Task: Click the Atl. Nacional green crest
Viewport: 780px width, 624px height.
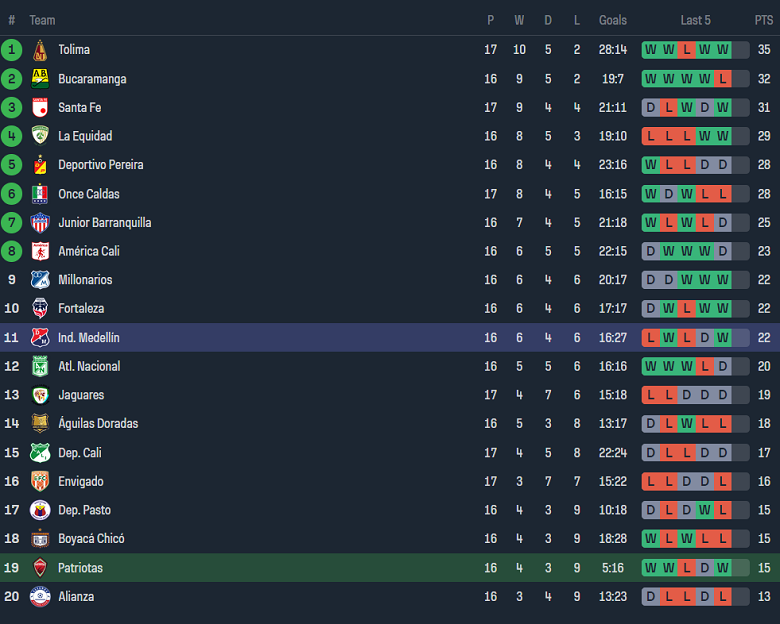Action: click(x=40, y=366)
